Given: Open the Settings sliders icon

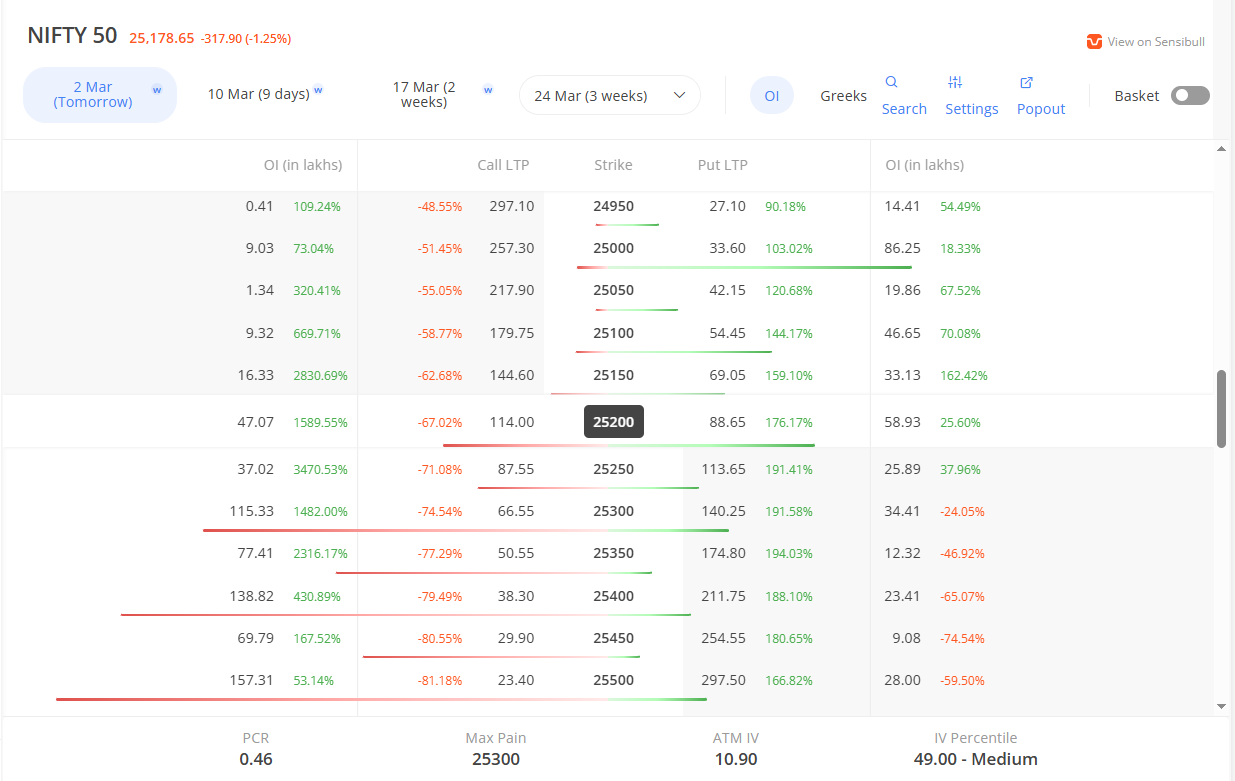Looking at the screenshot, I should point(955,82).
